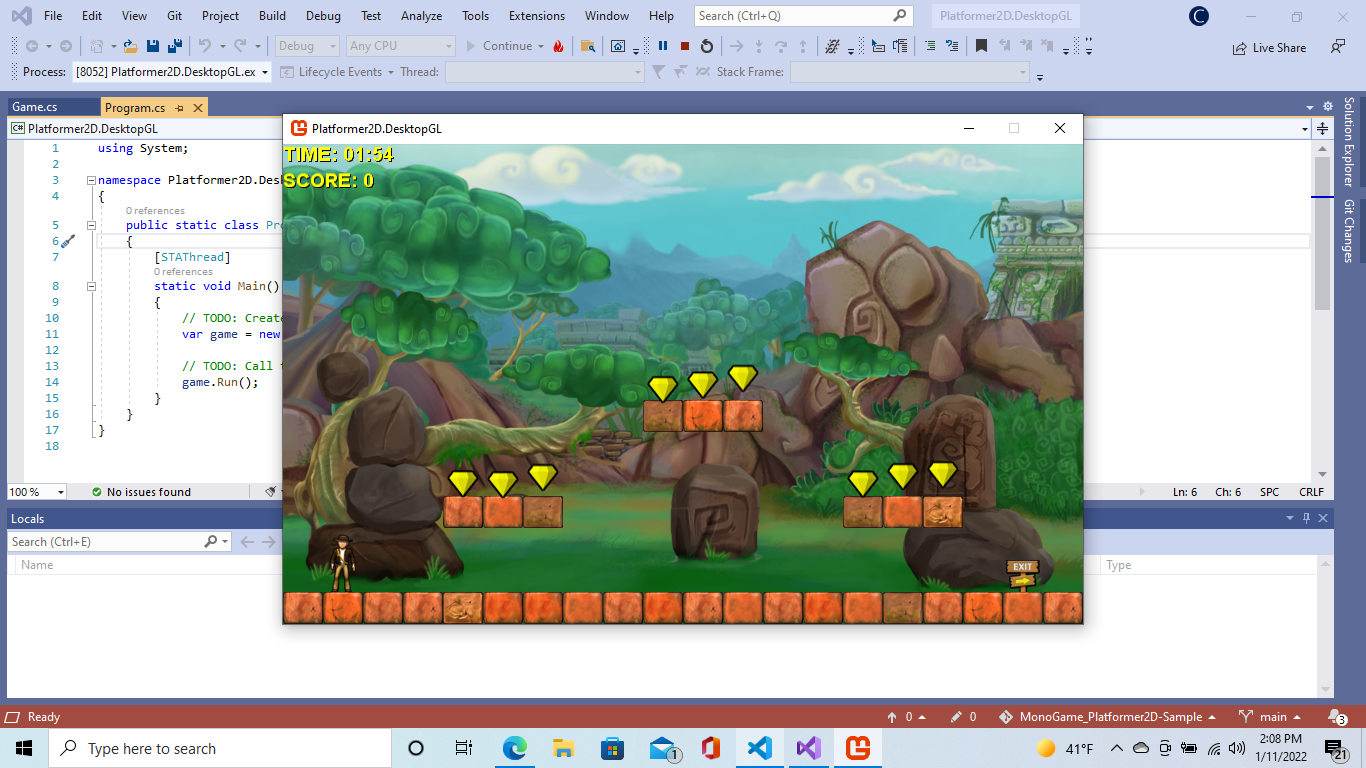Collapse the namespace block on line 3
The width and height of the screenshot is (1366, 768).
coord(92,180)
